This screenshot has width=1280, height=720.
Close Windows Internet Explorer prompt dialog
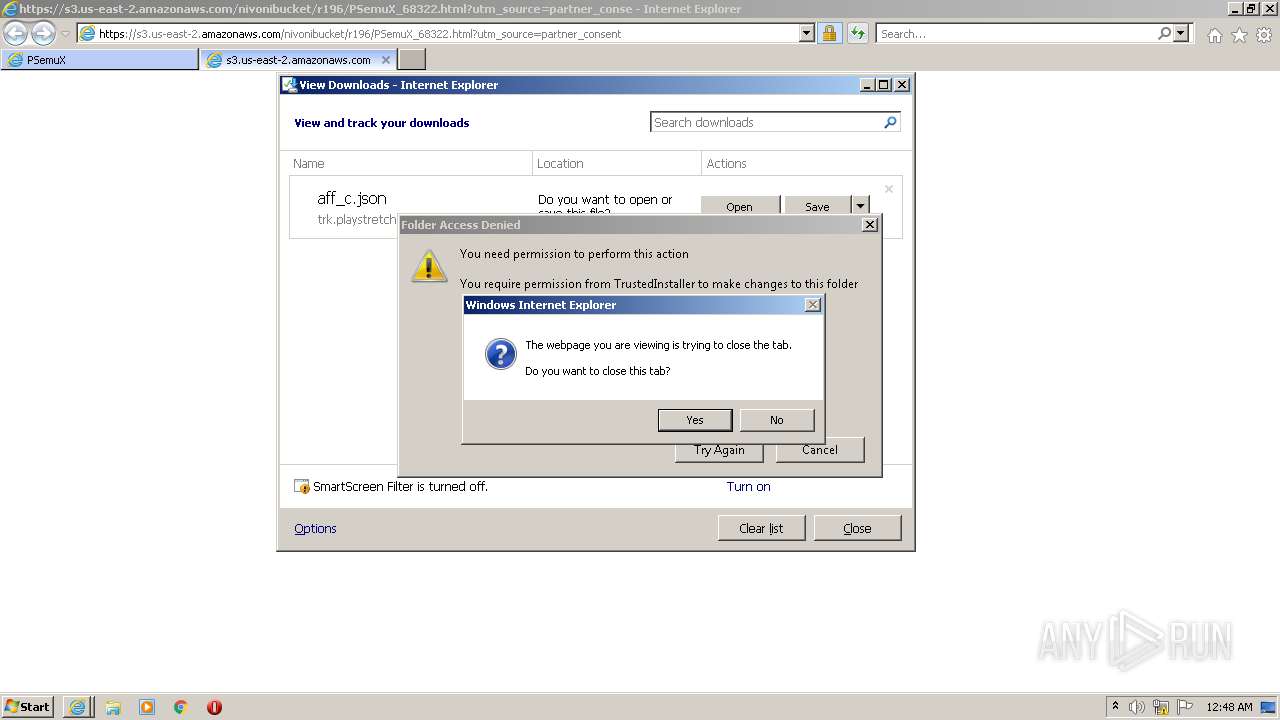click(813, 305)
